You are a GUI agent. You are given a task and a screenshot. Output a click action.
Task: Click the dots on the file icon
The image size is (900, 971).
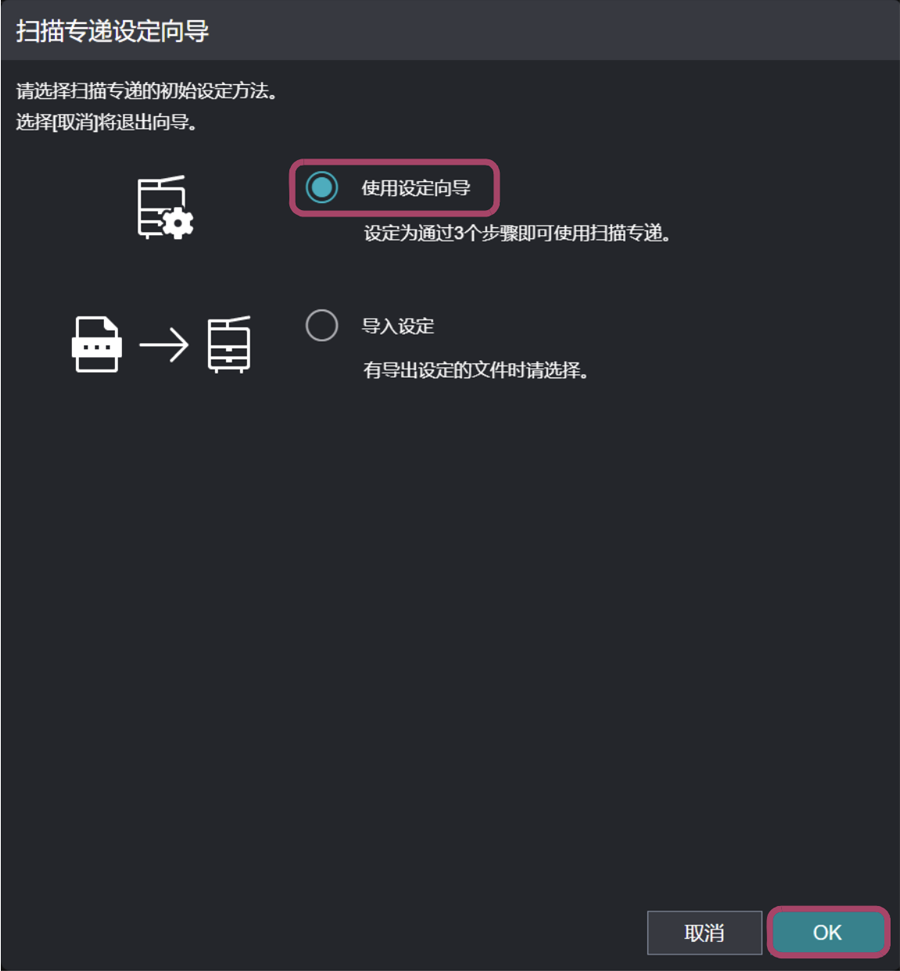(97, 347)
